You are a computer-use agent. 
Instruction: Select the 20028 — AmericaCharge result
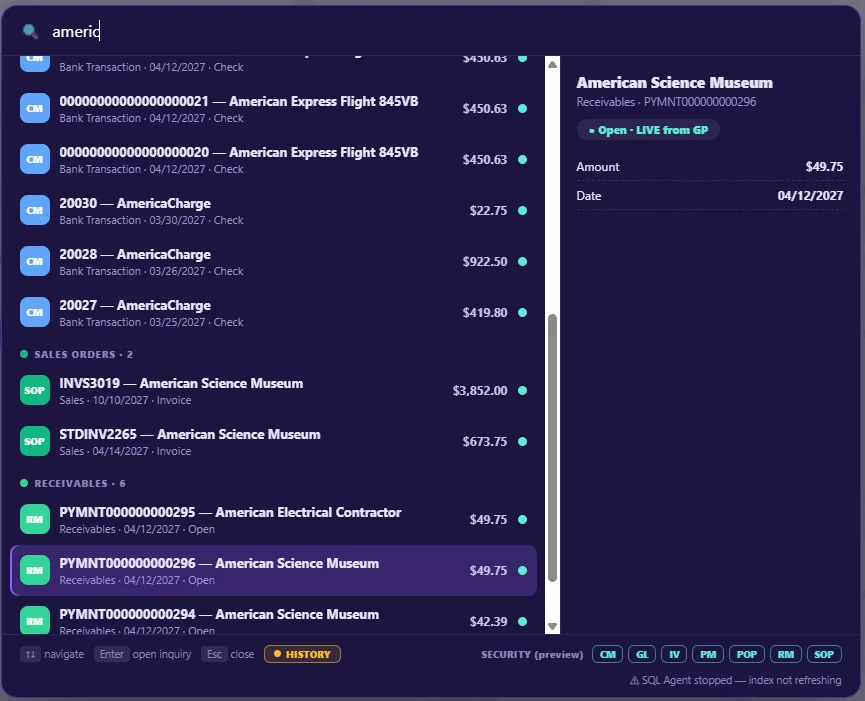click(x=274, y=261)
